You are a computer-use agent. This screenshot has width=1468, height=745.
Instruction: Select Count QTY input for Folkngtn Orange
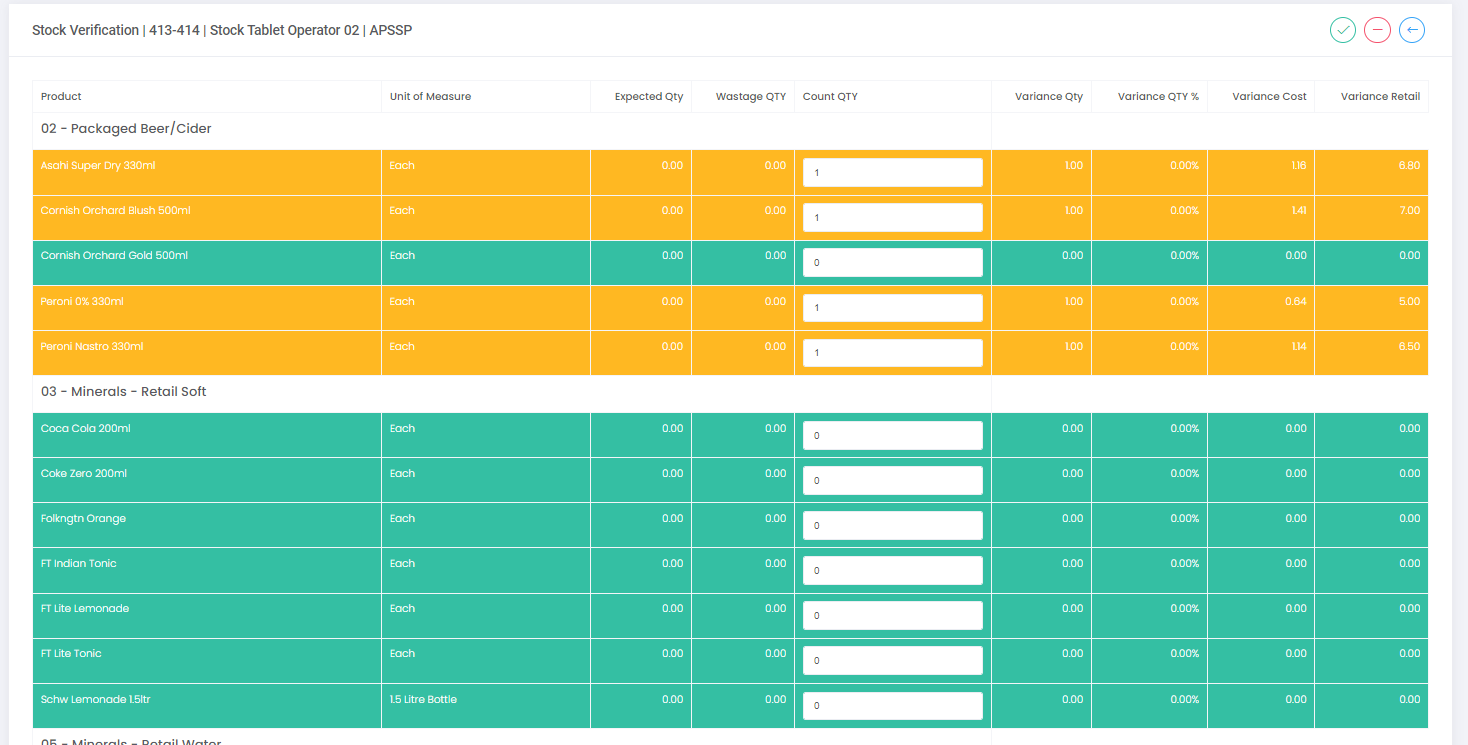tap(892, 526)
